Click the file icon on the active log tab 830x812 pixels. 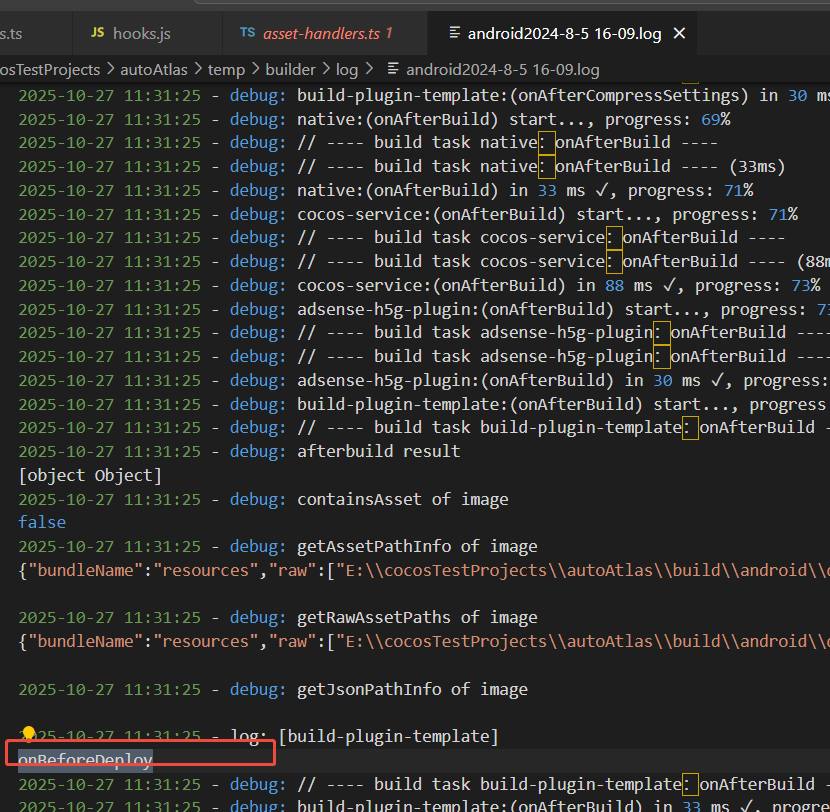click(455, 33)
